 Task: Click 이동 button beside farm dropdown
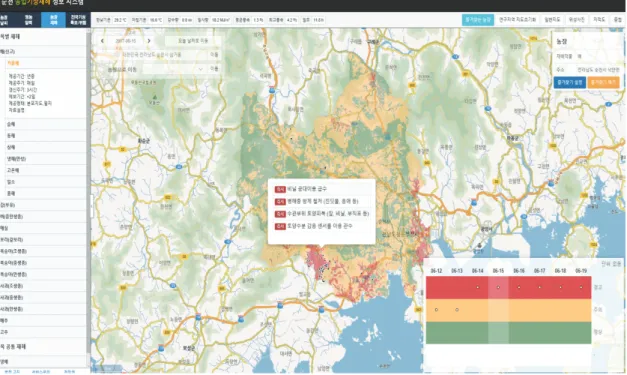[x=214, y=69]
